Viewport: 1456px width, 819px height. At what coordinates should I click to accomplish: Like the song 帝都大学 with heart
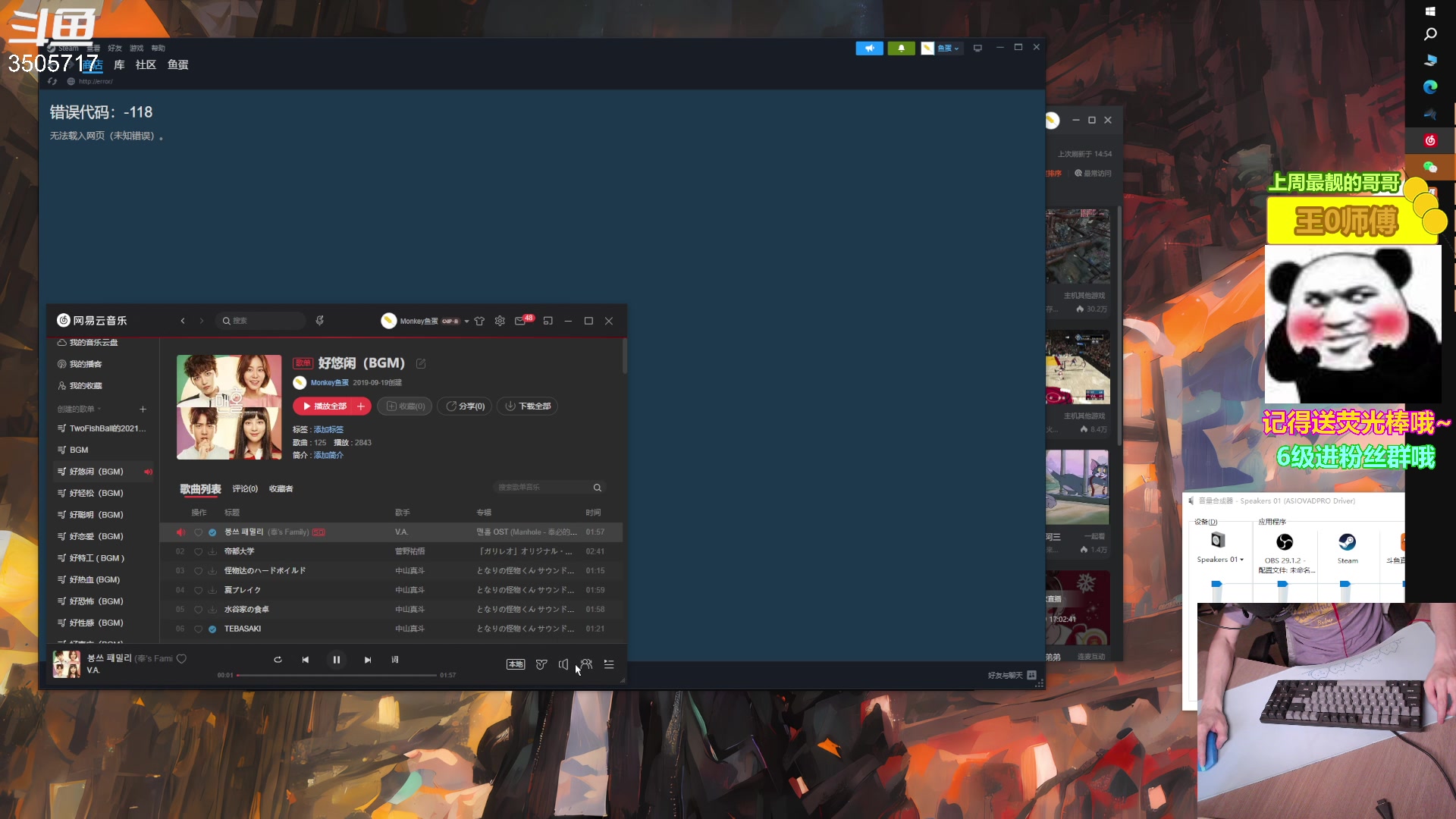pos(198,551)
